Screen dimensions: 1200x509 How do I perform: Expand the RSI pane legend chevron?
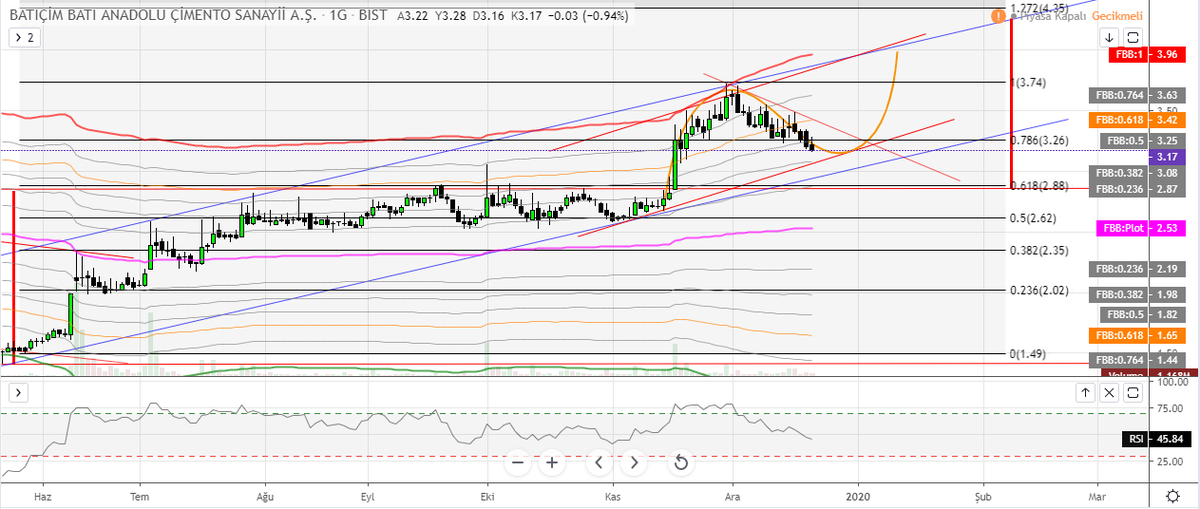point(18,393)
